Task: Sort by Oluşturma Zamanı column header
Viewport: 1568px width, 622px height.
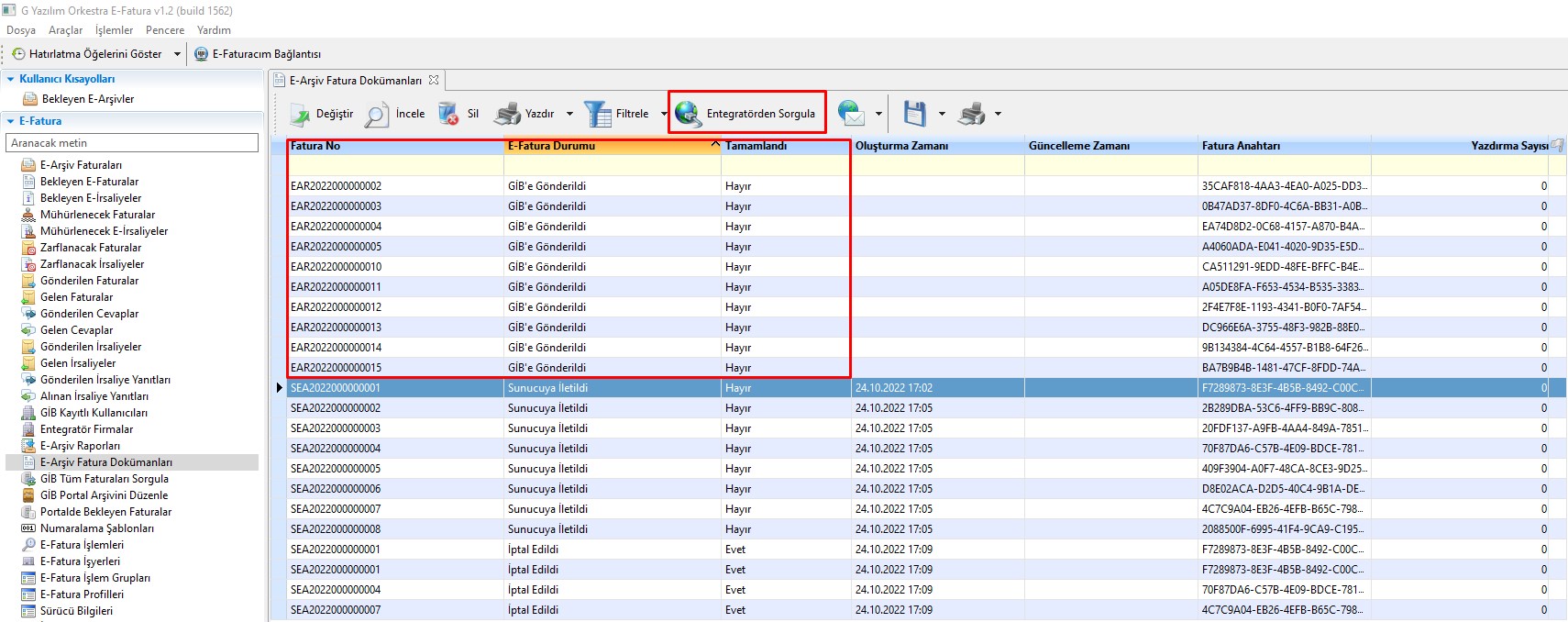Action: (901, 146)
